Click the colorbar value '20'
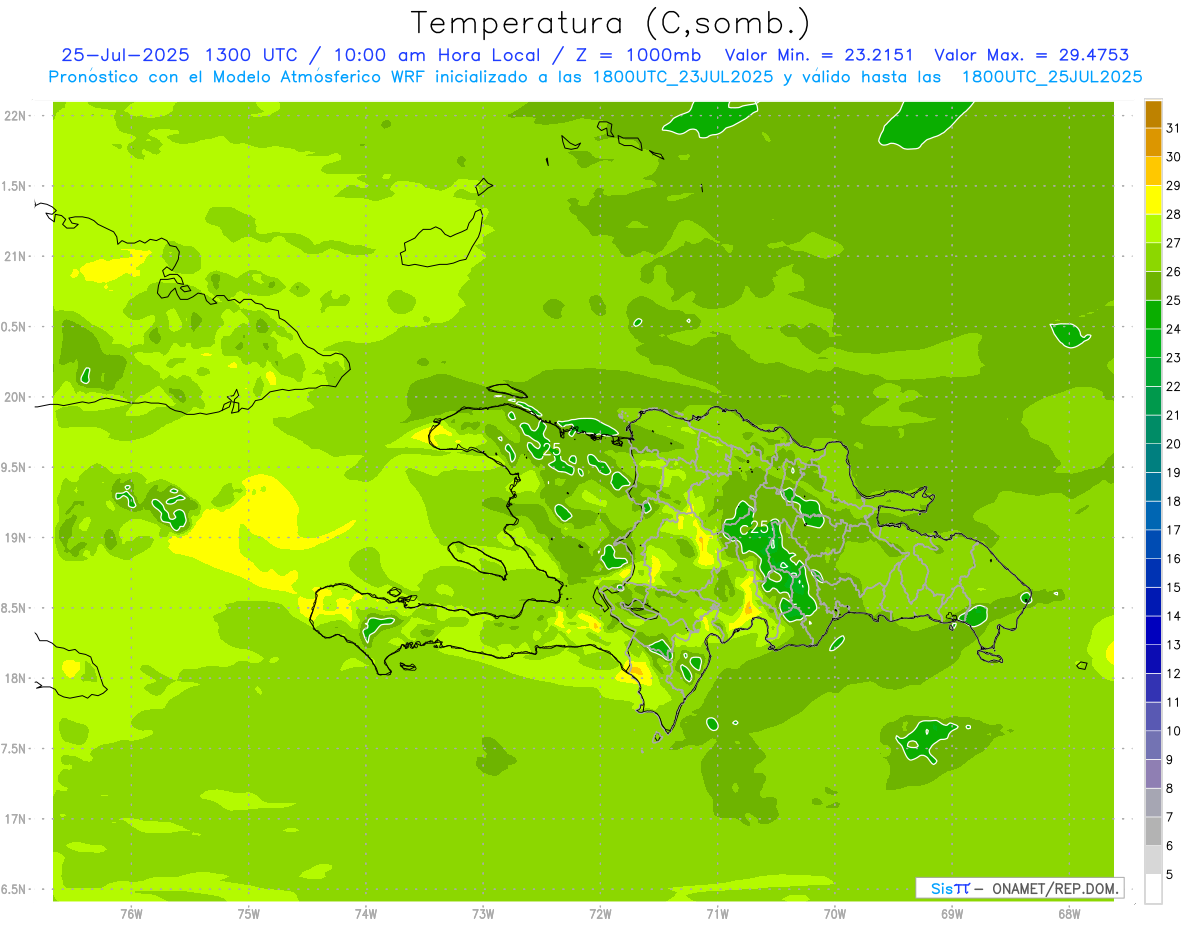Screen dimensions: 1200x927 tap(1174, 444)
